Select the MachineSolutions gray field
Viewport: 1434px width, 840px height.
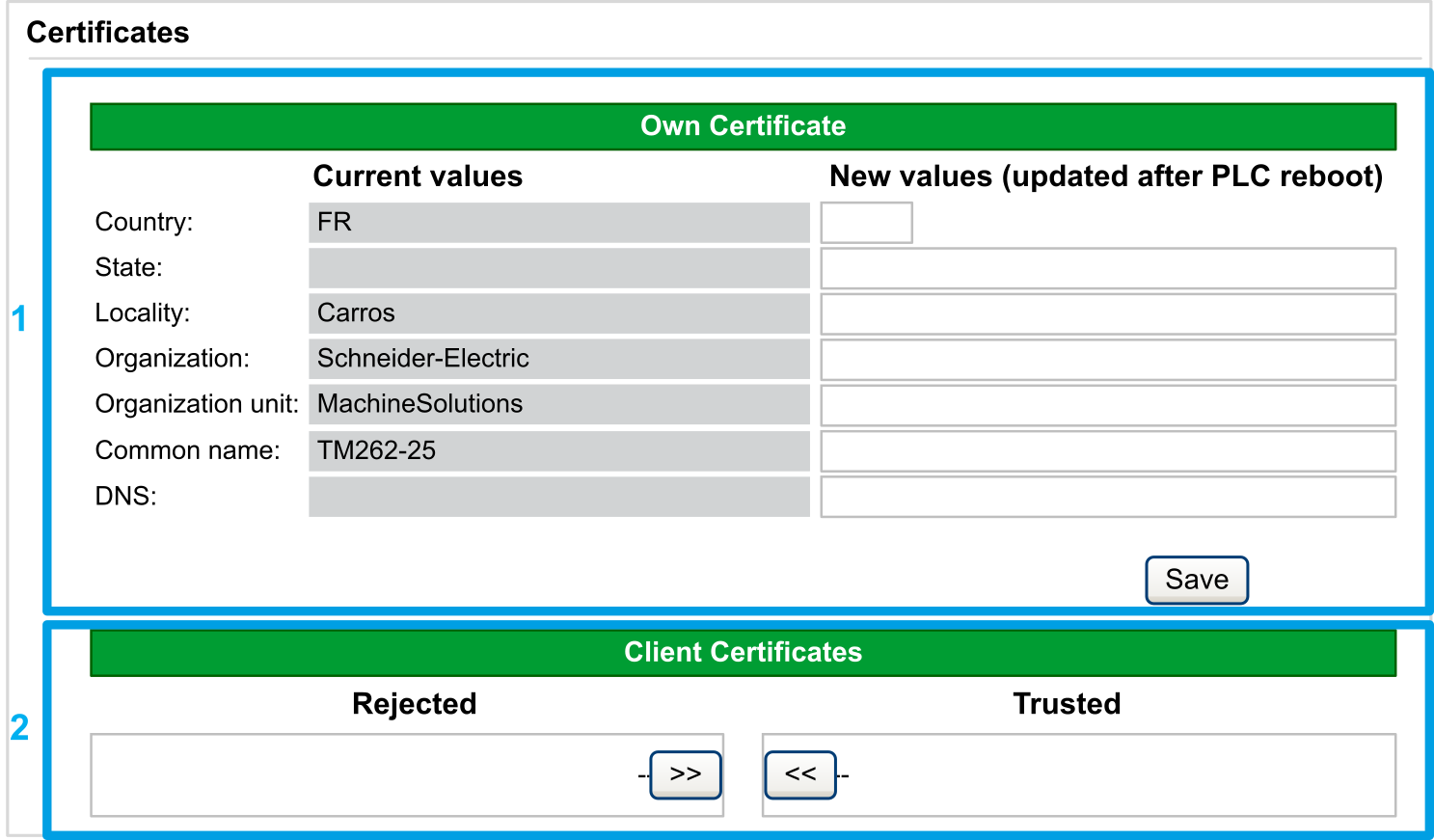tap(558, 404)
